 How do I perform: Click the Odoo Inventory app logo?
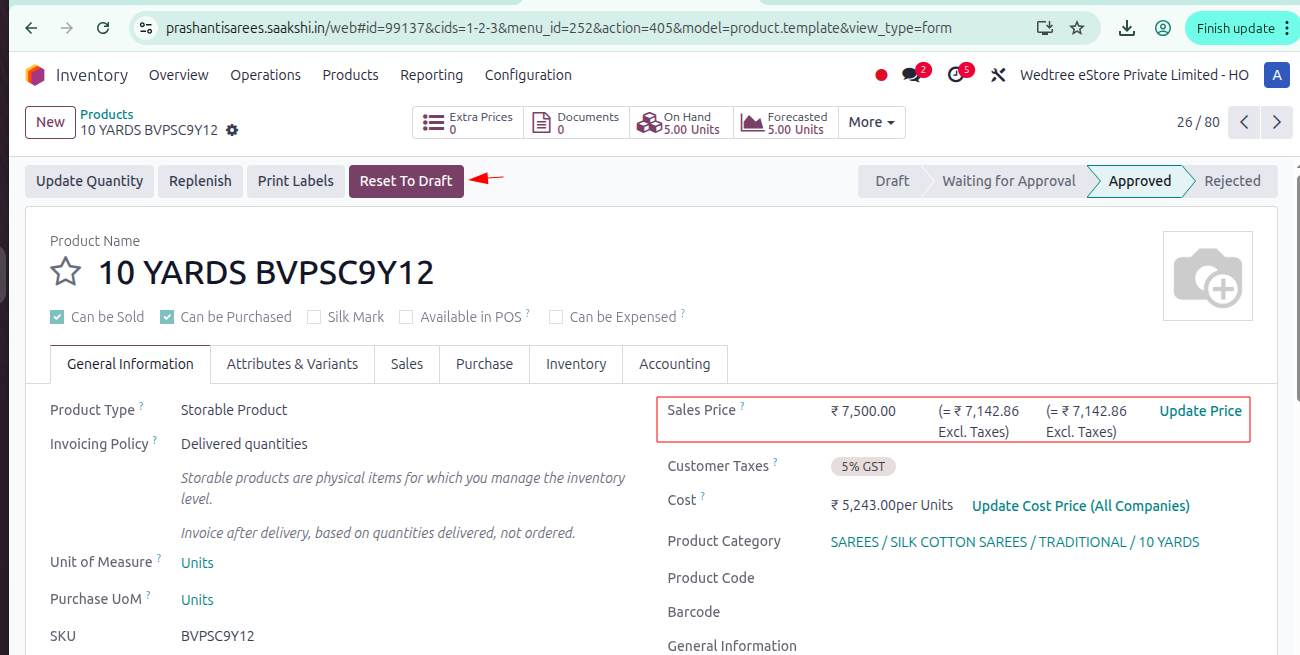(35, 75)
